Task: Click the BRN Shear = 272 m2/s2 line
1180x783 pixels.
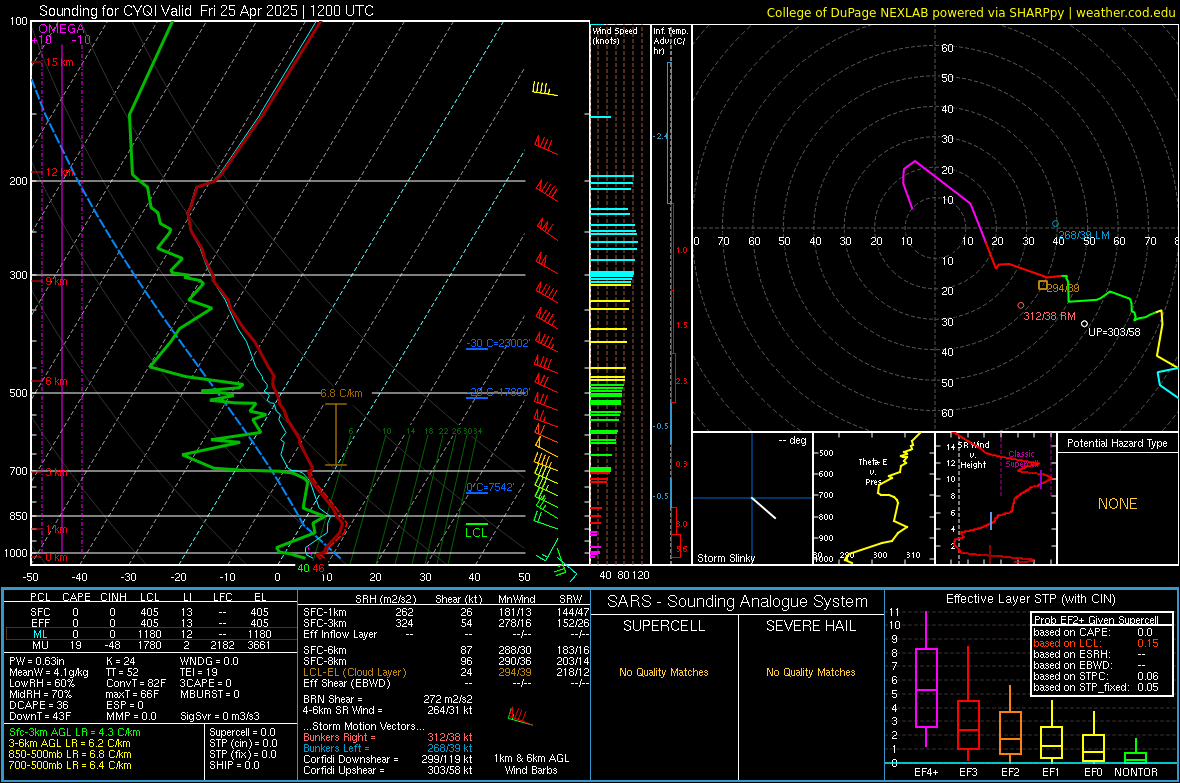Action: point(388,699)
